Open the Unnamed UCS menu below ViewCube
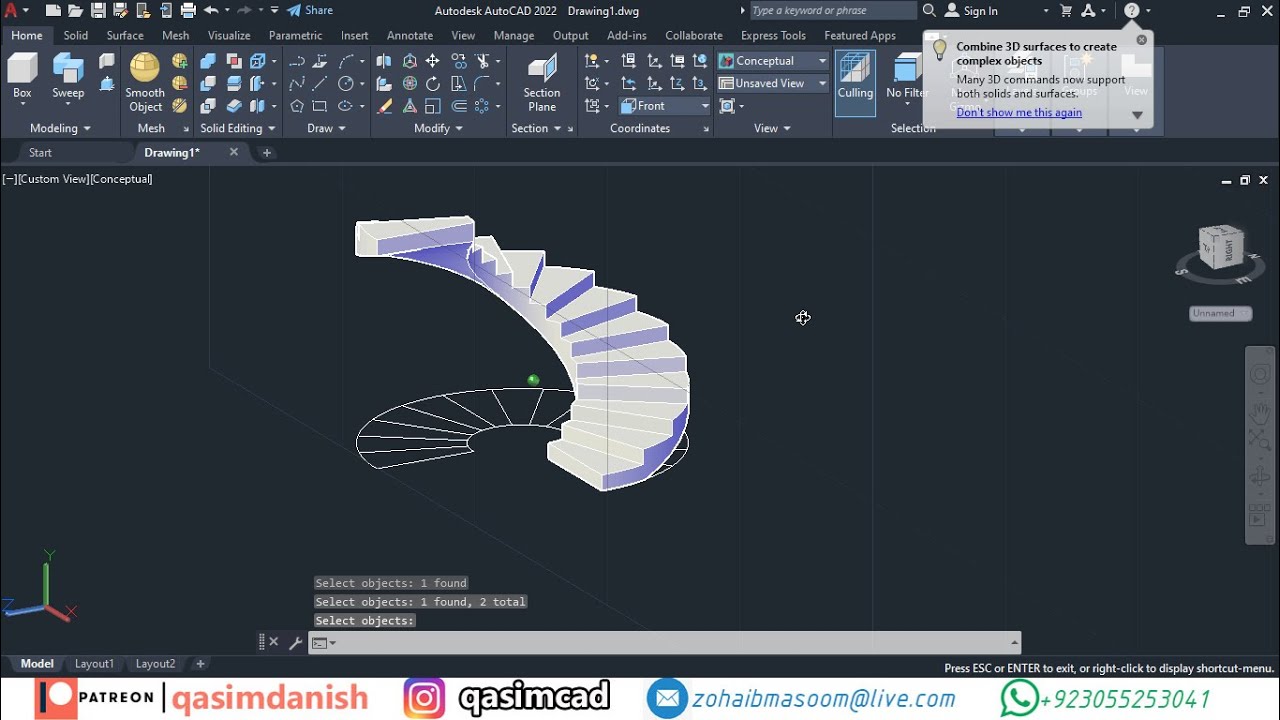1280x720 pixels. [x=1221, y=313]
